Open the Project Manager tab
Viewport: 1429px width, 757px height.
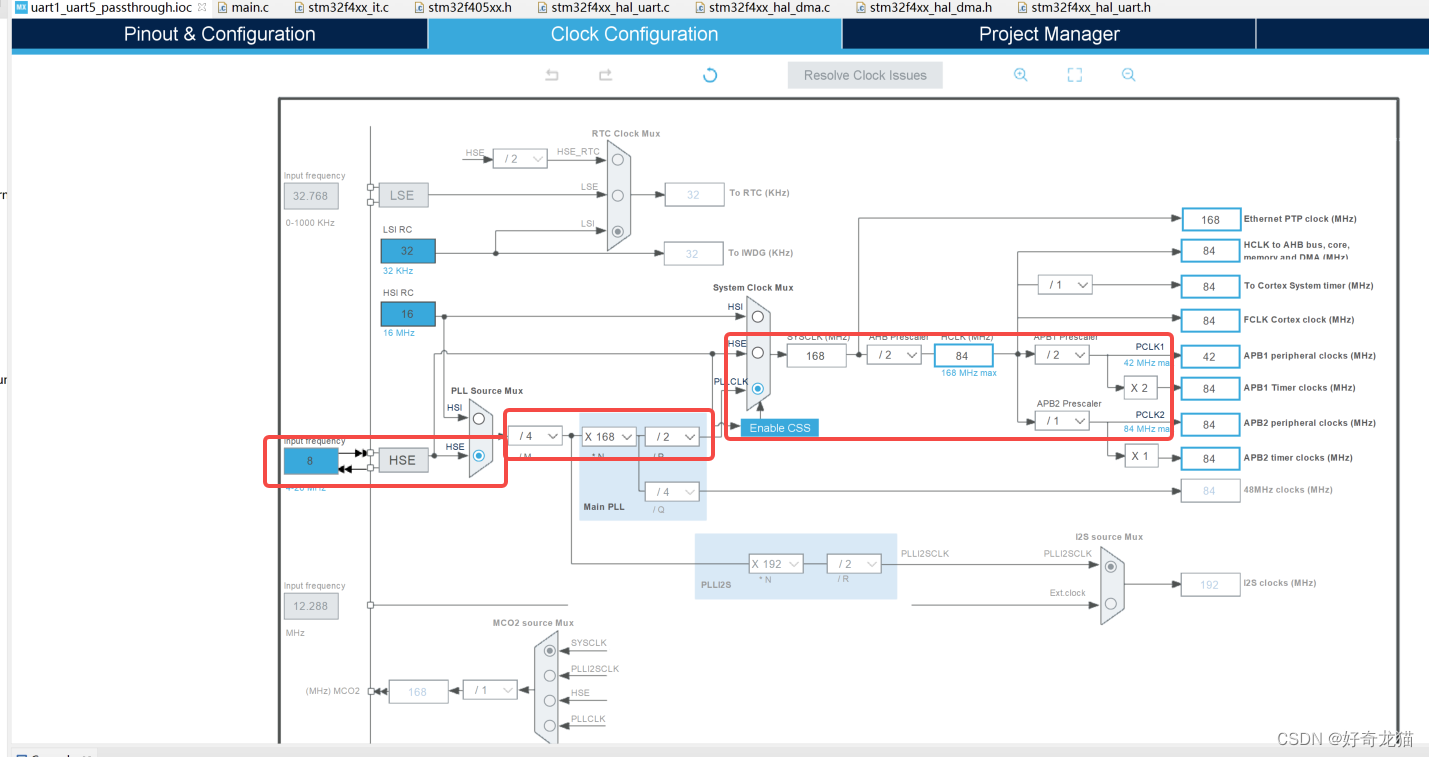pos(1048,34)
